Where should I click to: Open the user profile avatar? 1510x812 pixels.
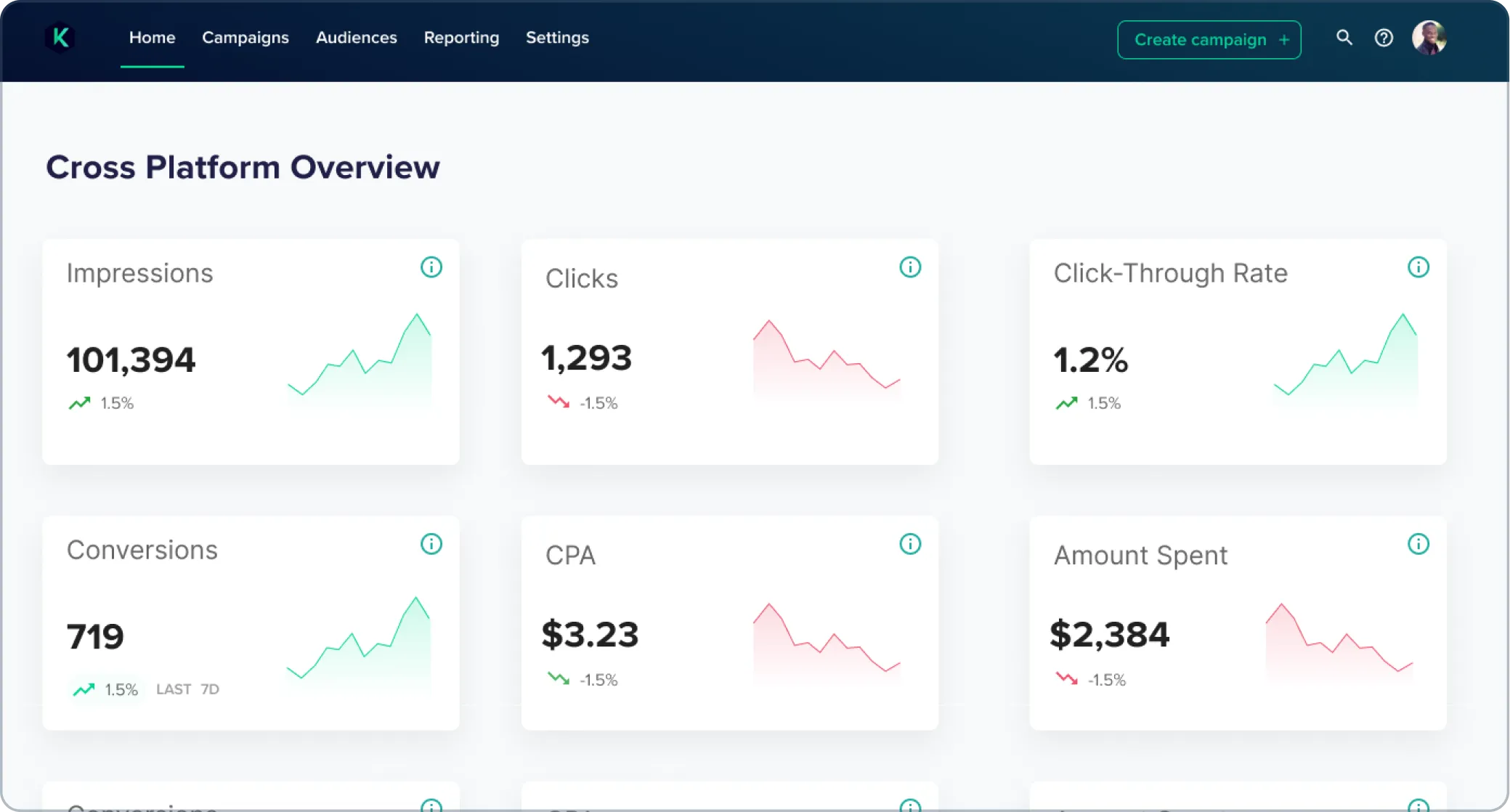[x=1429, y=38]
